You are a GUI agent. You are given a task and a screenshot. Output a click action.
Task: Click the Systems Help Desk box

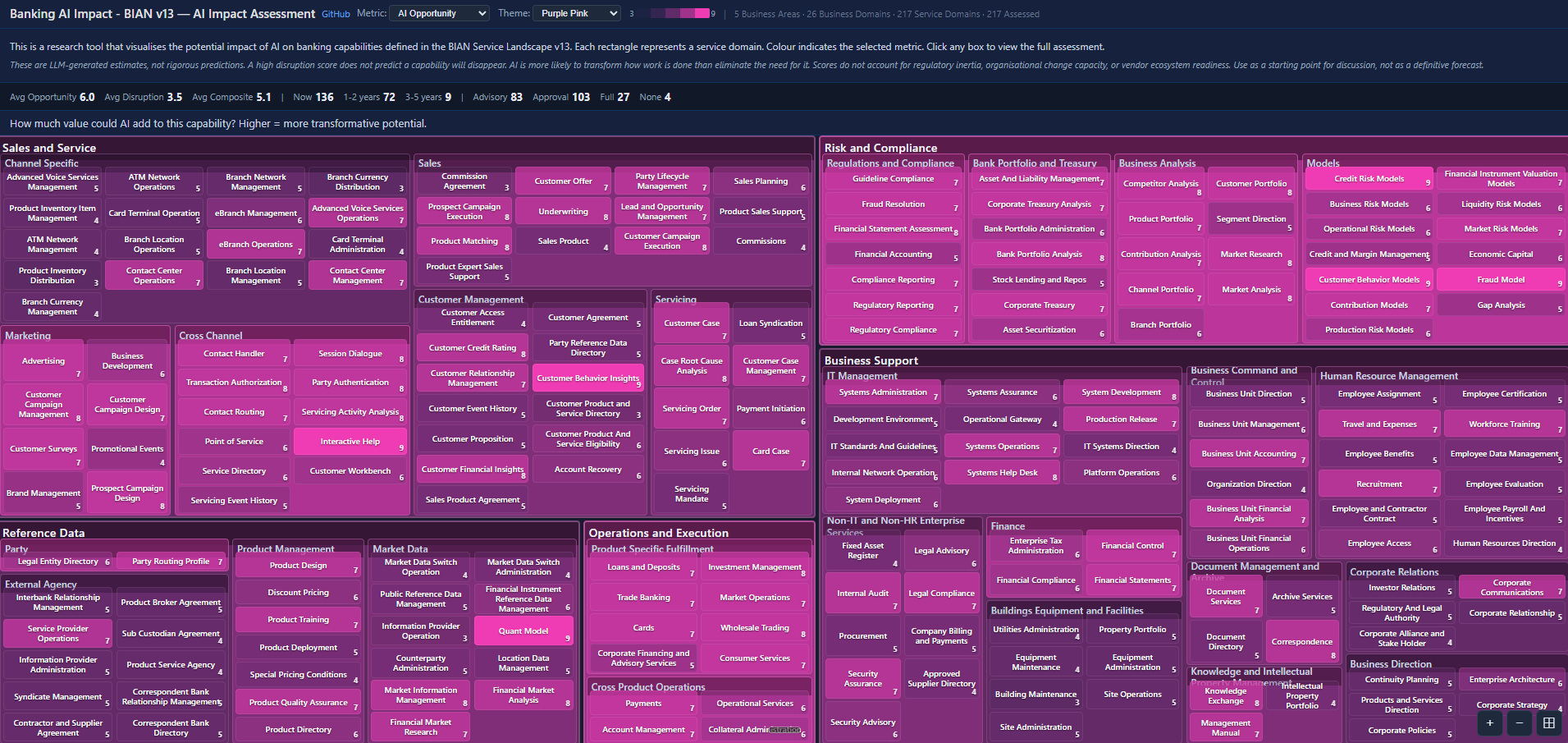point(1002,473)
